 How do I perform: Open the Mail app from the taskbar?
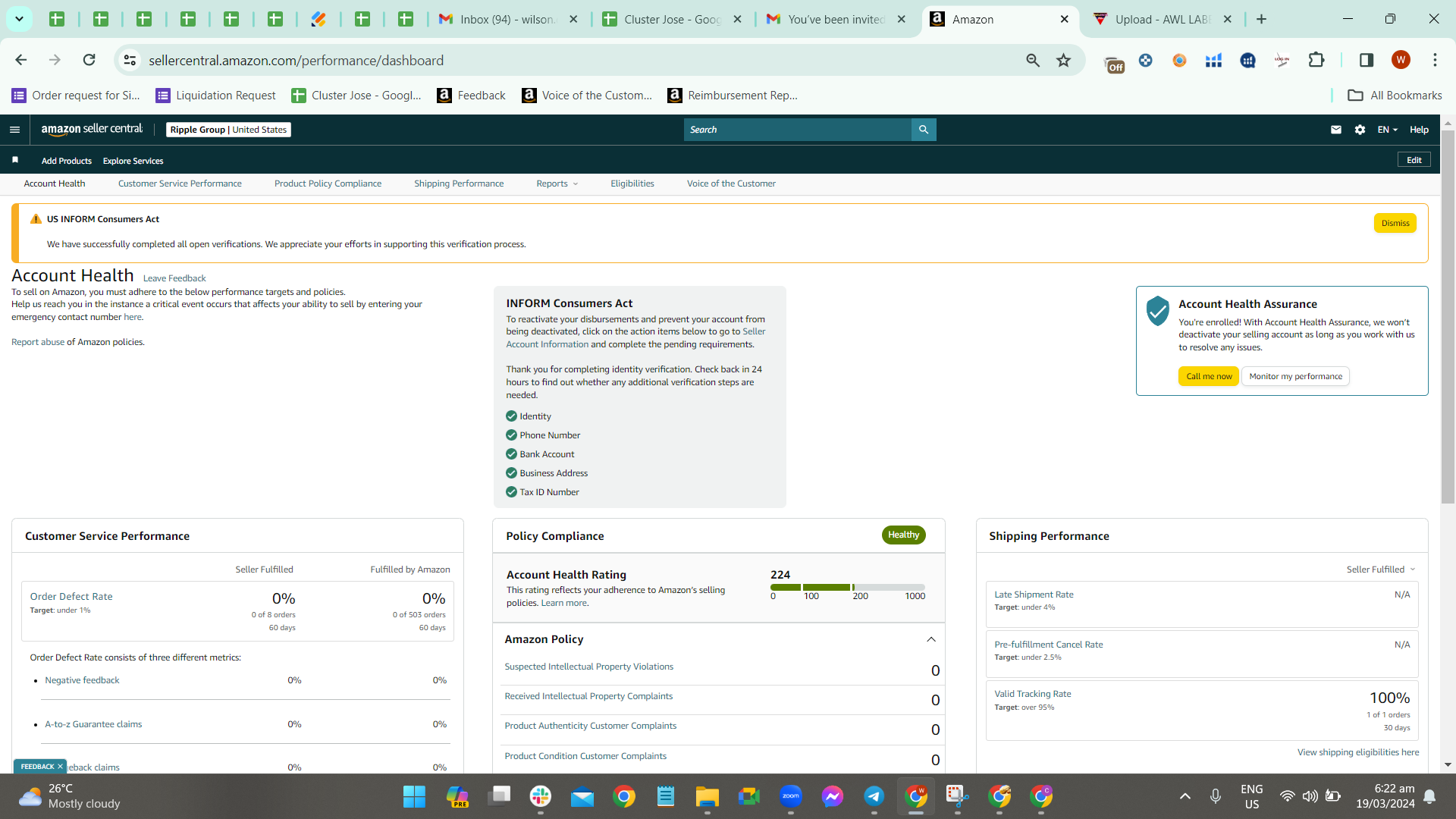click(582, 797)
